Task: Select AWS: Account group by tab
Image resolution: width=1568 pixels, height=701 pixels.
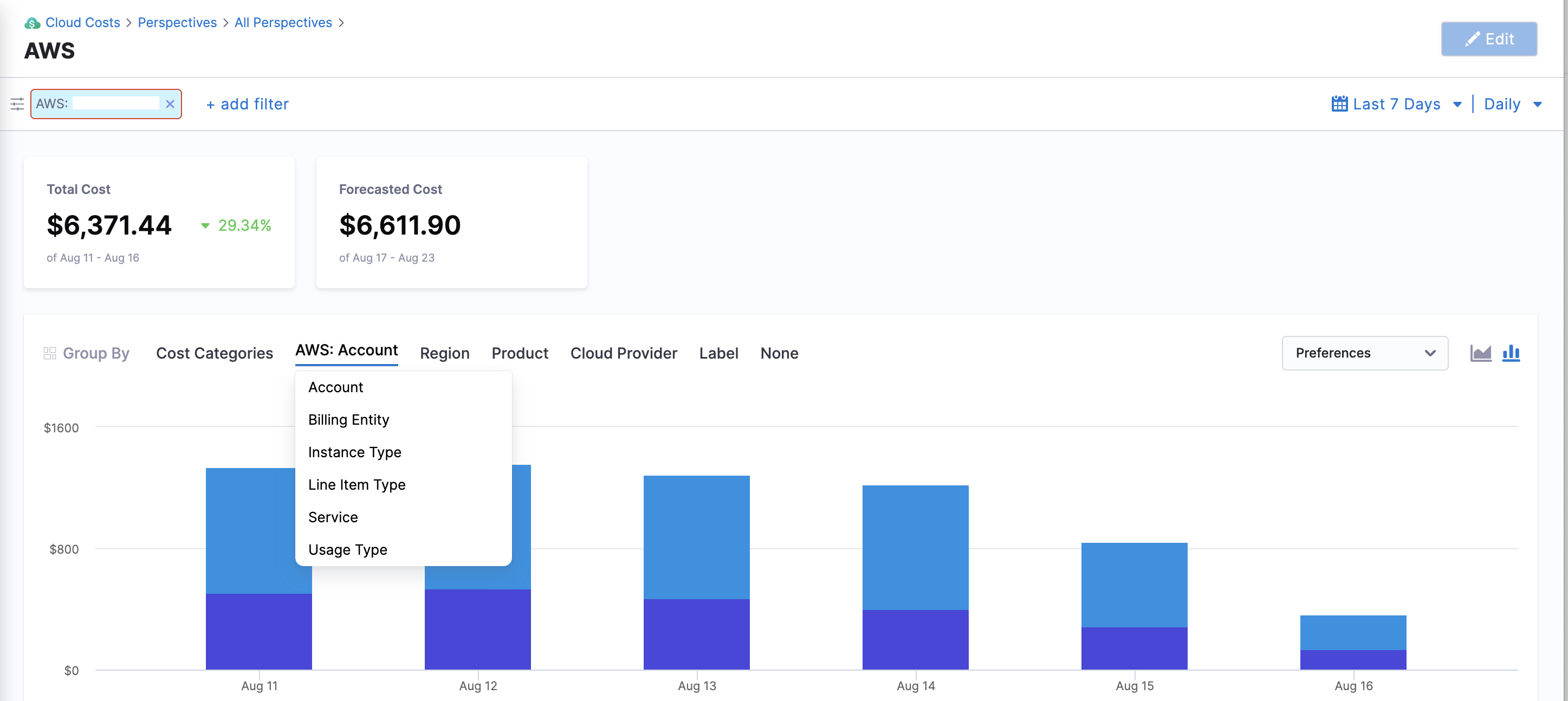Action: [346, 350]
